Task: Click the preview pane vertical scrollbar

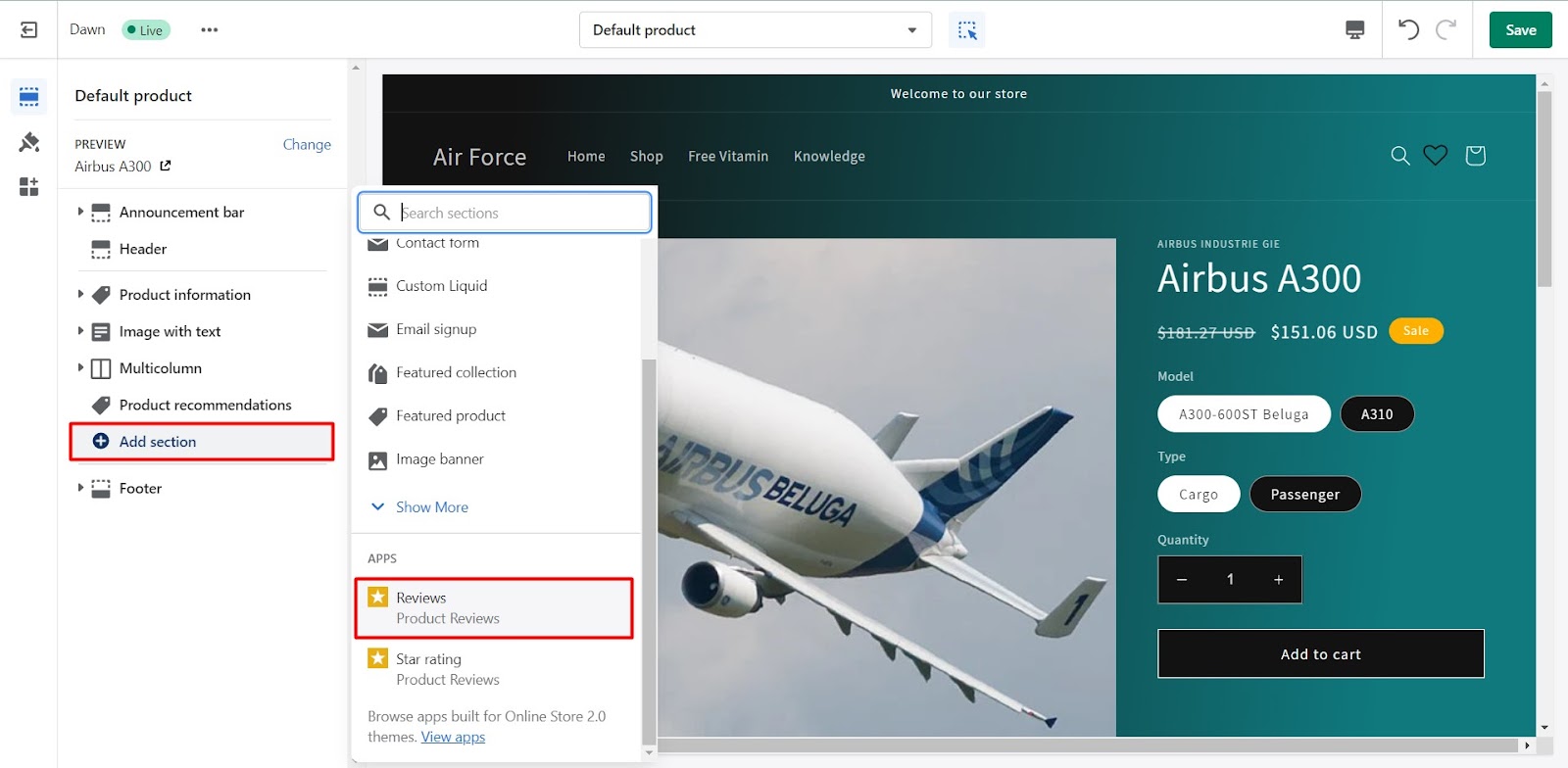Action: (1544, 190)
